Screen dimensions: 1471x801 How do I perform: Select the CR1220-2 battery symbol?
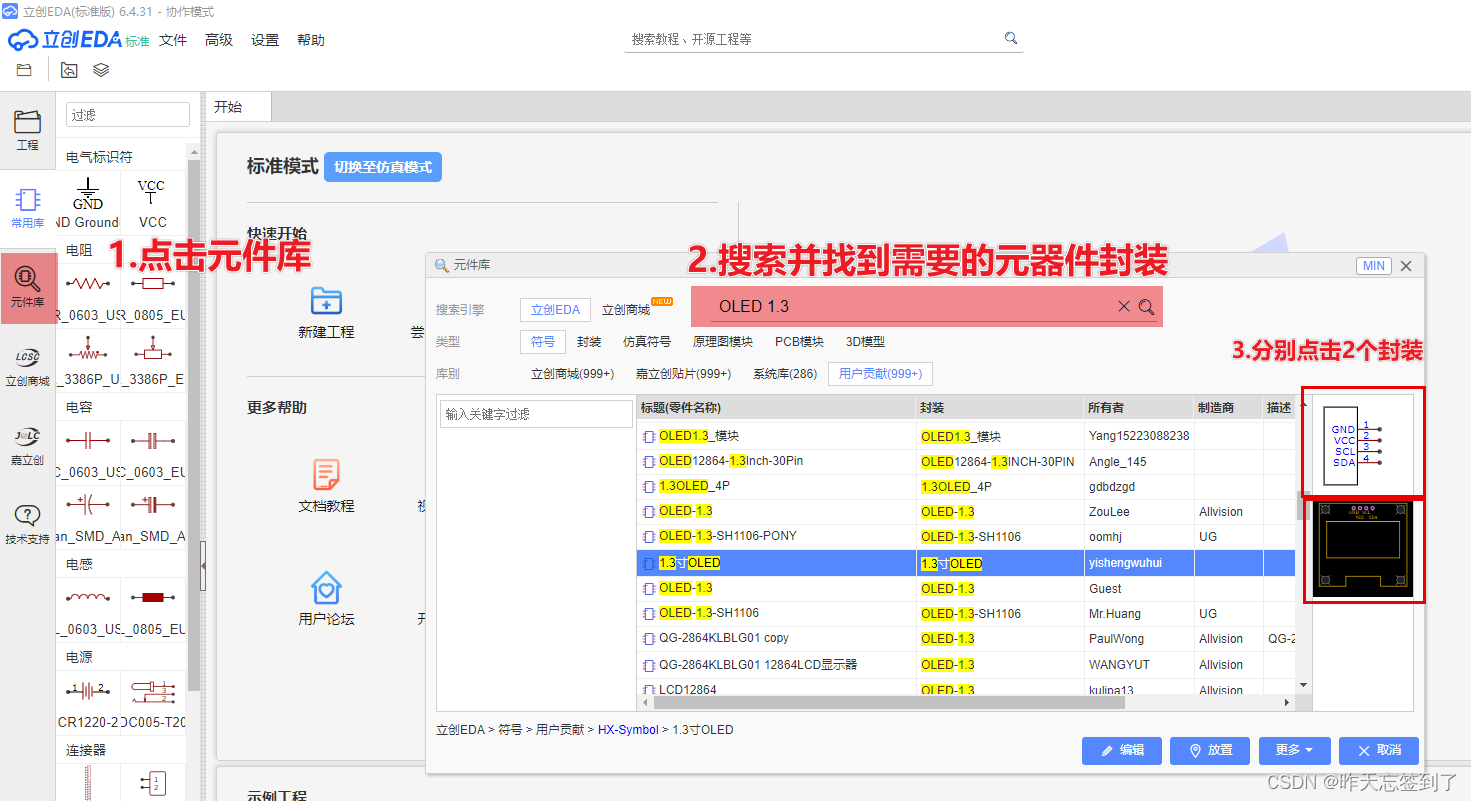point(88,702)
